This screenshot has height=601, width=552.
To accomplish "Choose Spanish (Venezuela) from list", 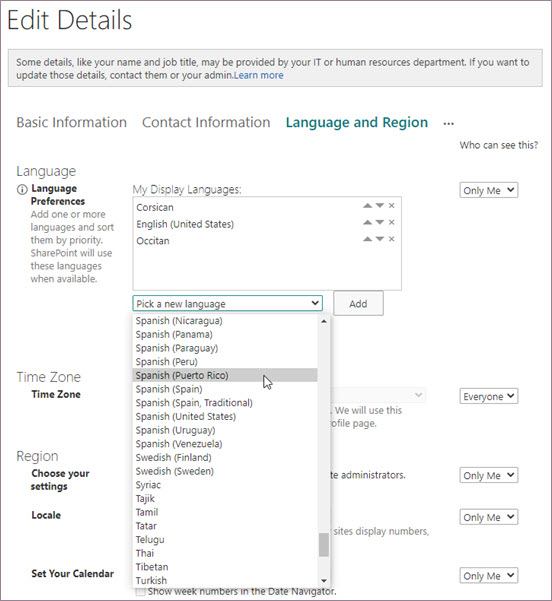I will 225,444.
